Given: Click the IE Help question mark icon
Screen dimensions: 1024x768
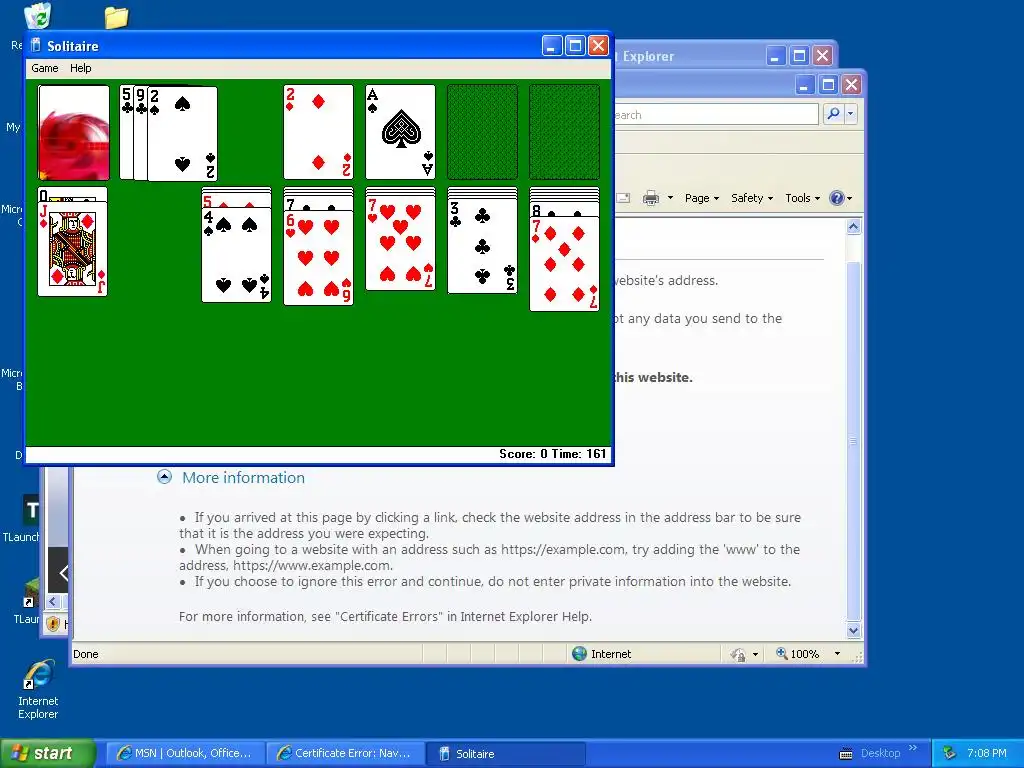Looking at the screenshot, I should pyautogui.click(x=836, y=198).
